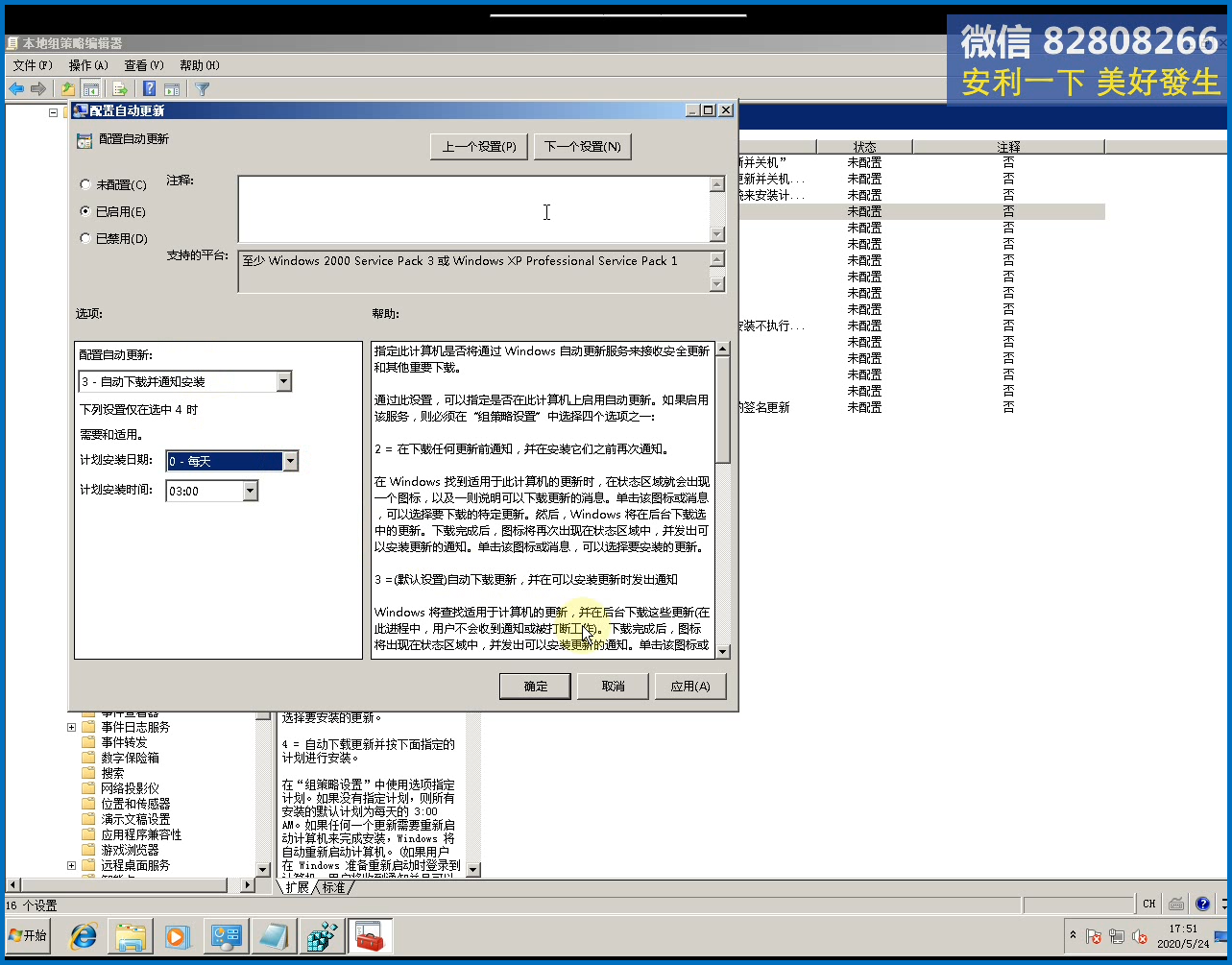Click the back arrow toolbar icon
The width and height of the screenshot is (1232, 965).
pyautogui.click(x=16, y=88)
